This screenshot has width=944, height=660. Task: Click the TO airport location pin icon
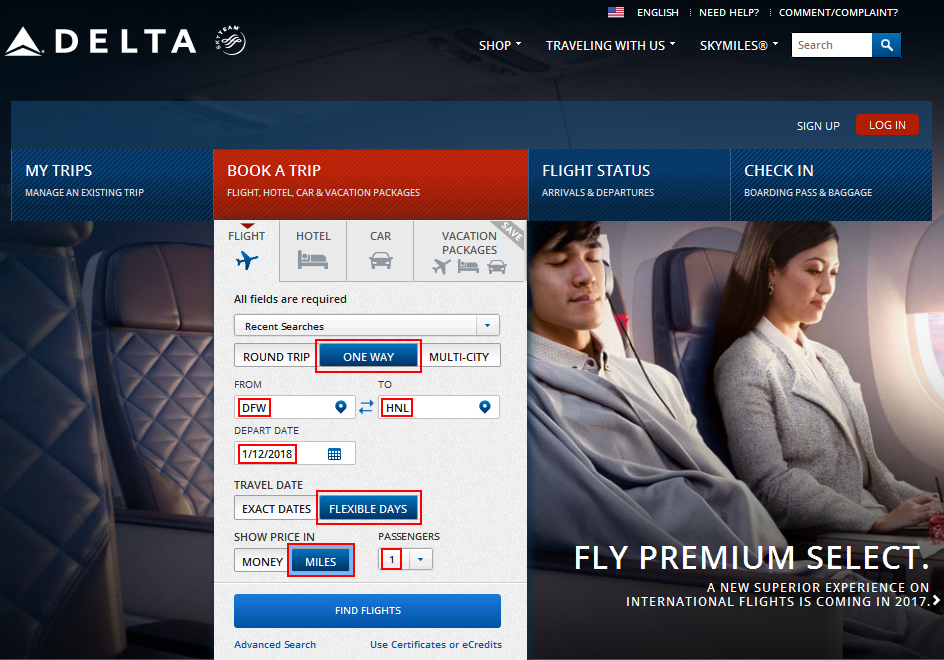(x=485, y=408)
